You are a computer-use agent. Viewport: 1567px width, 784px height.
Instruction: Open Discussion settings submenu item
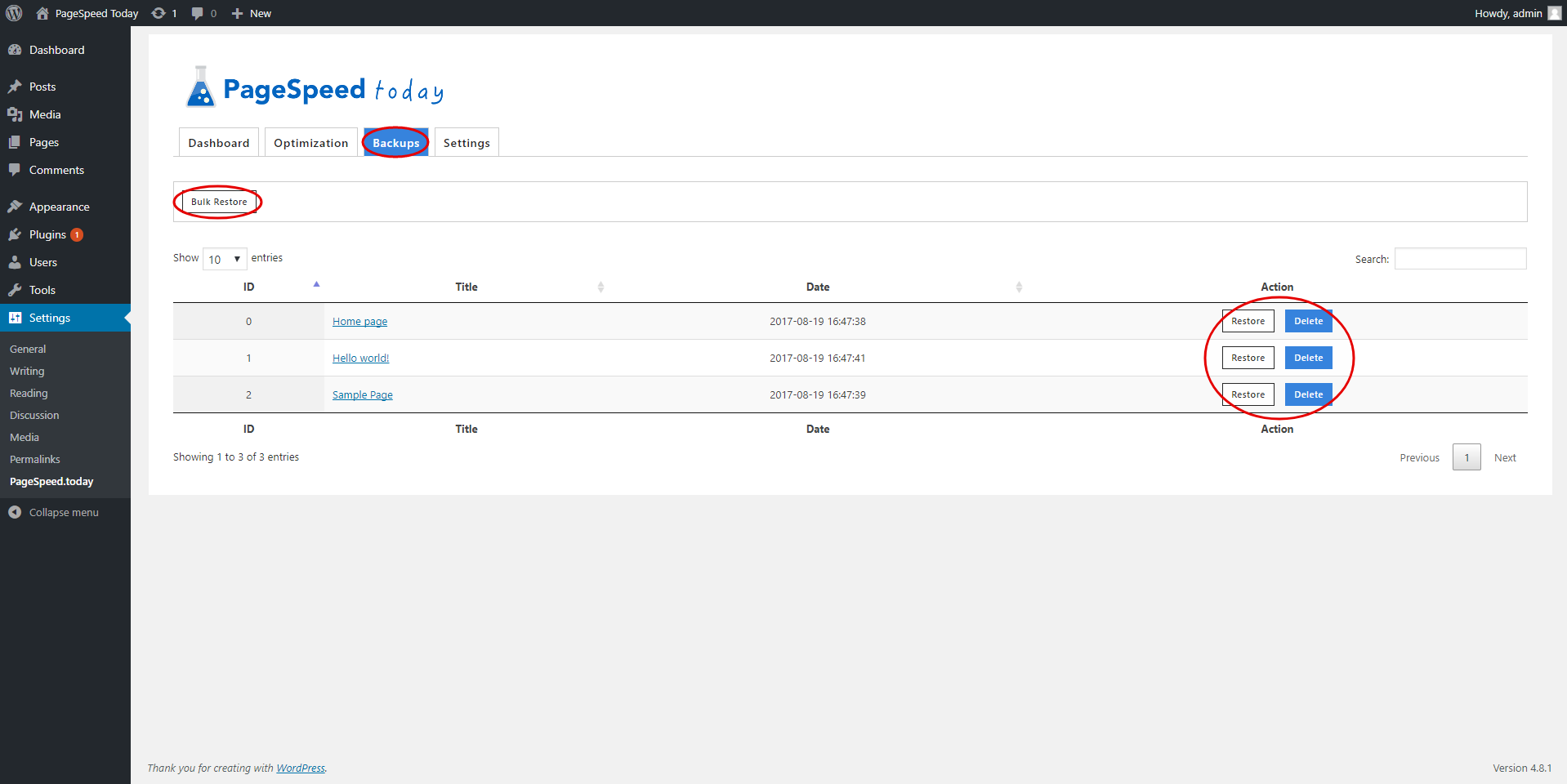point(34,415)
